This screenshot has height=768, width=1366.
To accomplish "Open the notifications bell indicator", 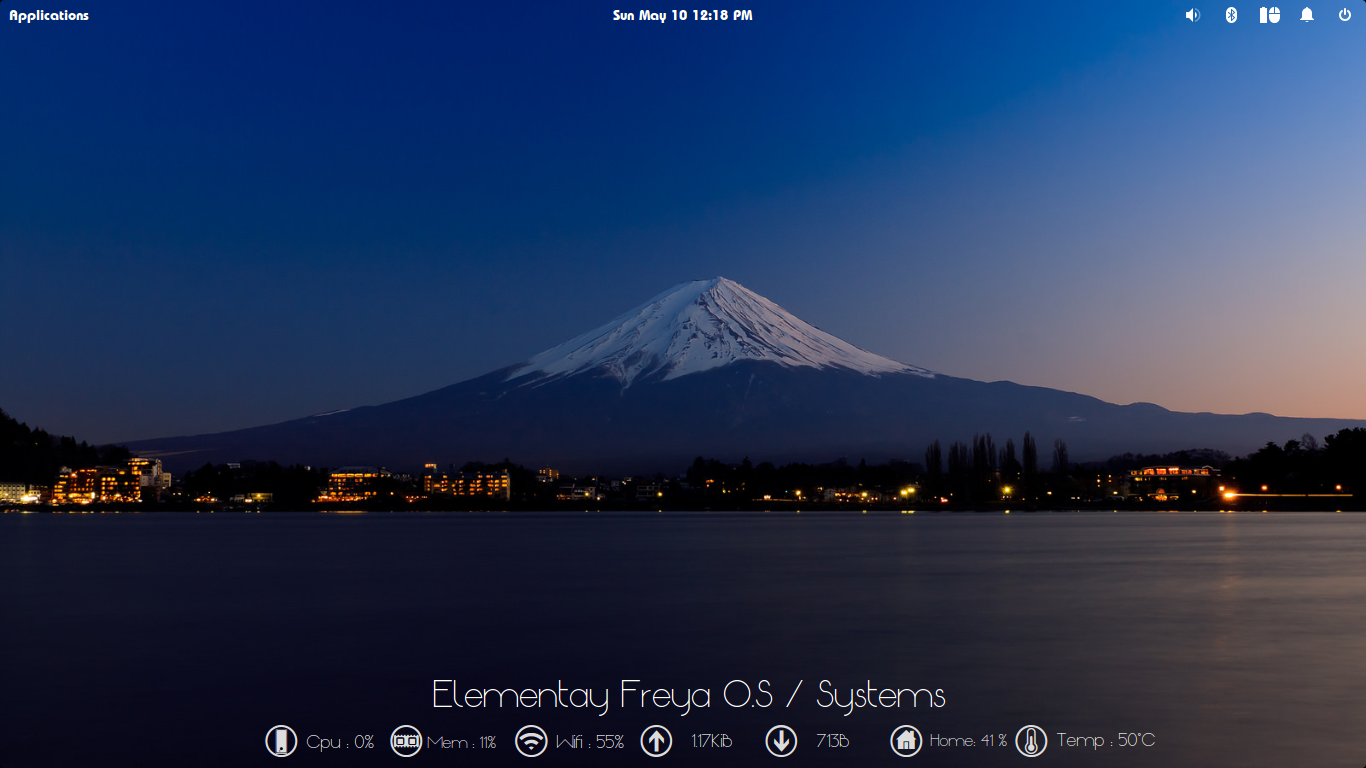I will click(1307, 15).
